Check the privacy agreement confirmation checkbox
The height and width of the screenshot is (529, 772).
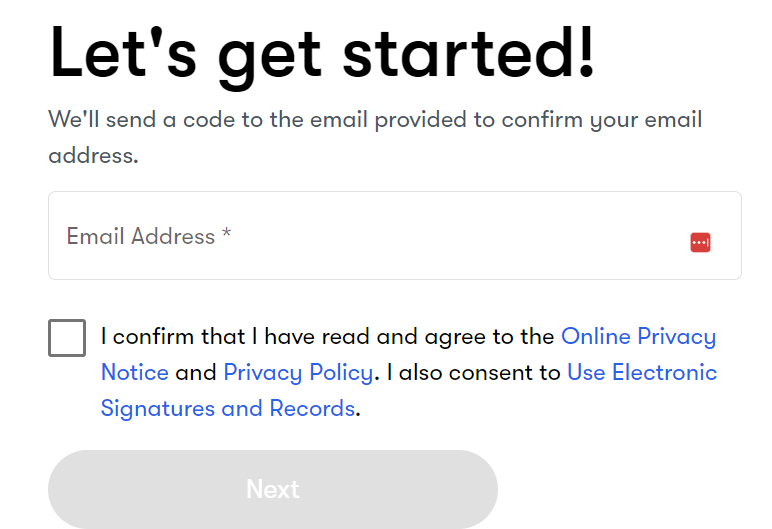click(67, 338)
